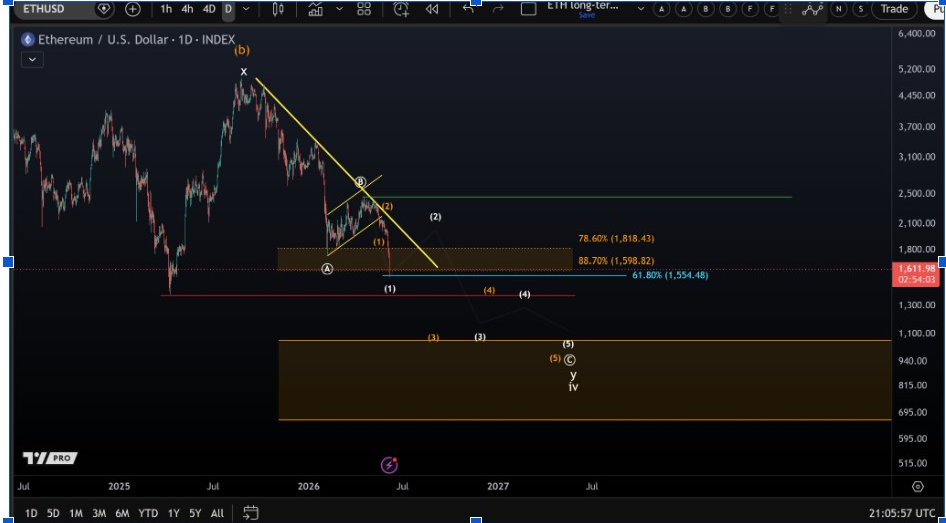Viewport: 946px width, 523px height.
Task: Switch to the 1h timeframe
Action: (167, 9)
